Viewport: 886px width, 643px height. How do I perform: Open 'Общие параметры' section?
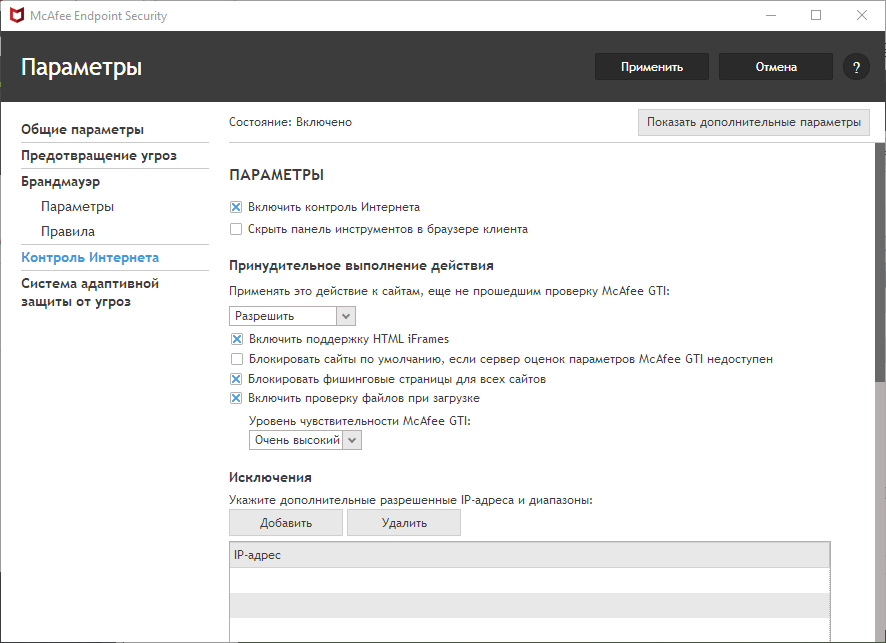[x=82, y=129]
